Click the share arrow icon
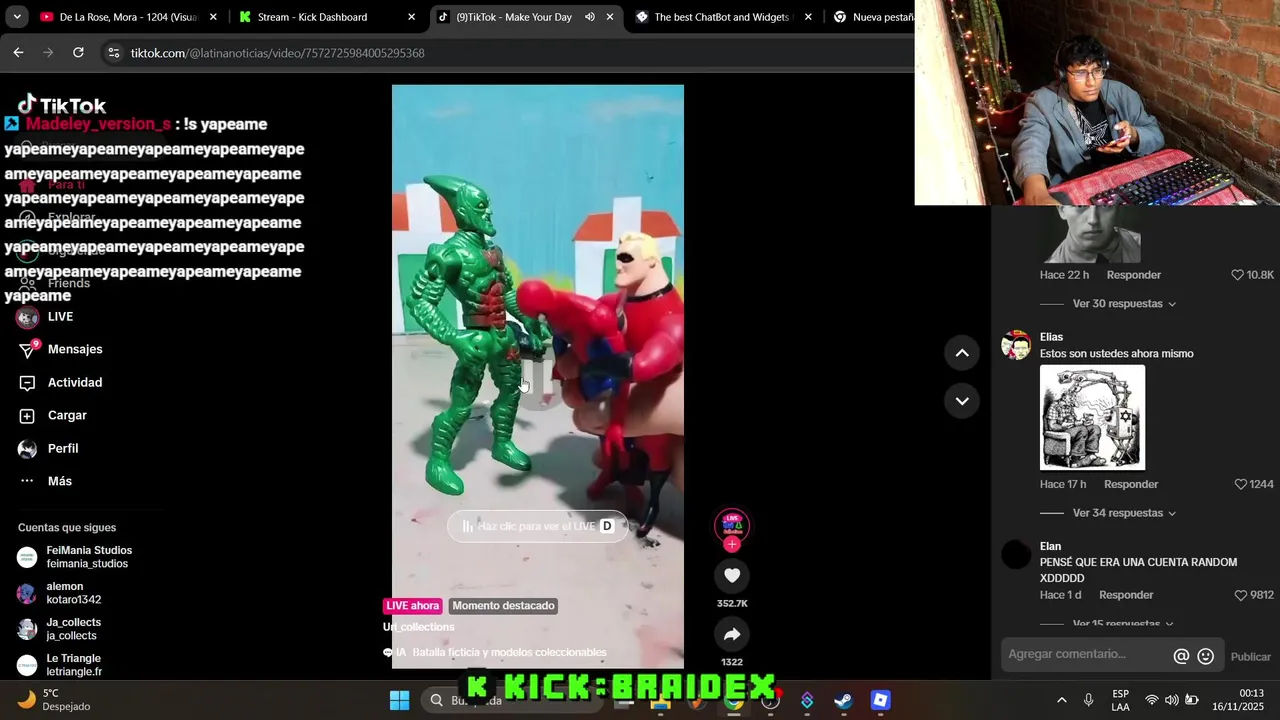 pos(732,634)
